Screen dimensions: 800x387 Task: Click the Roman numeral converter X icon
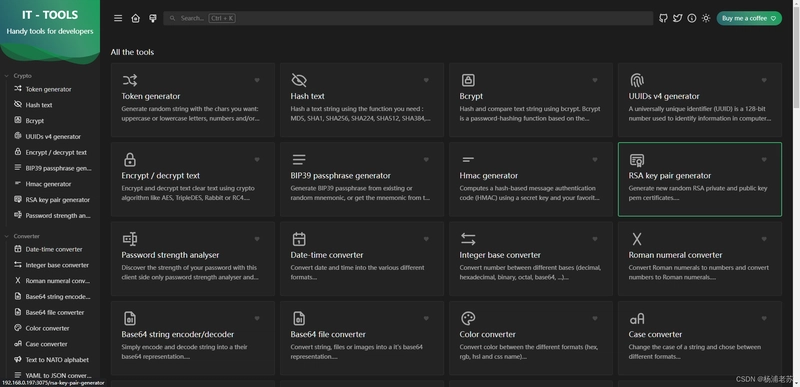click(637, 239)
